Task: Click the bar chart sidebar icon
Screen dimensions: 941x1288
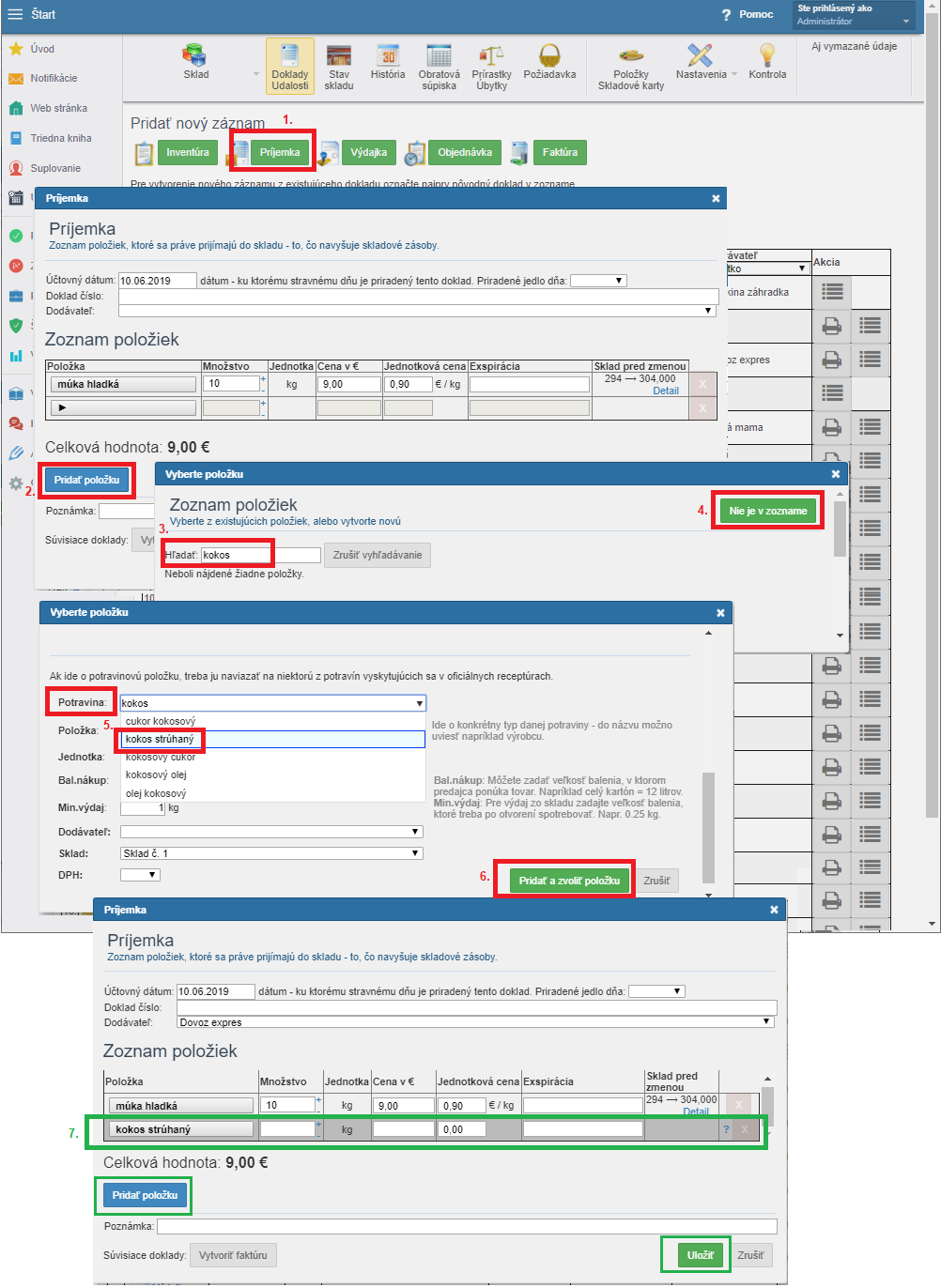Action: 16,356
